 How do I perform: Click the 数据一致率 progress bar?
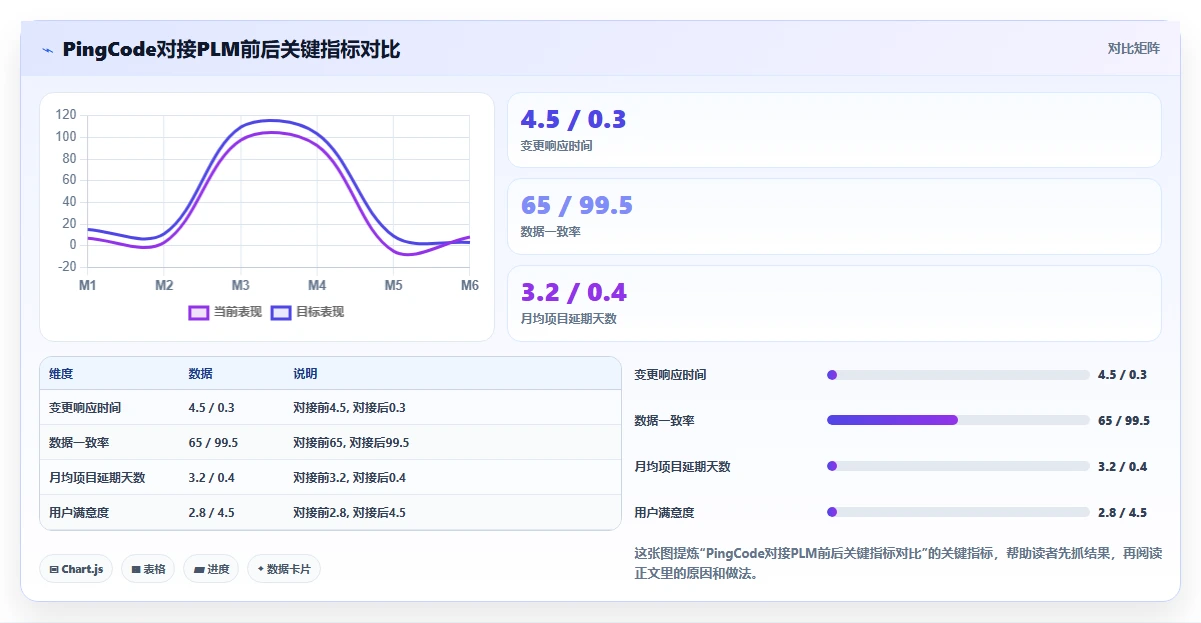pyautogui.click(x=958, y=420)
